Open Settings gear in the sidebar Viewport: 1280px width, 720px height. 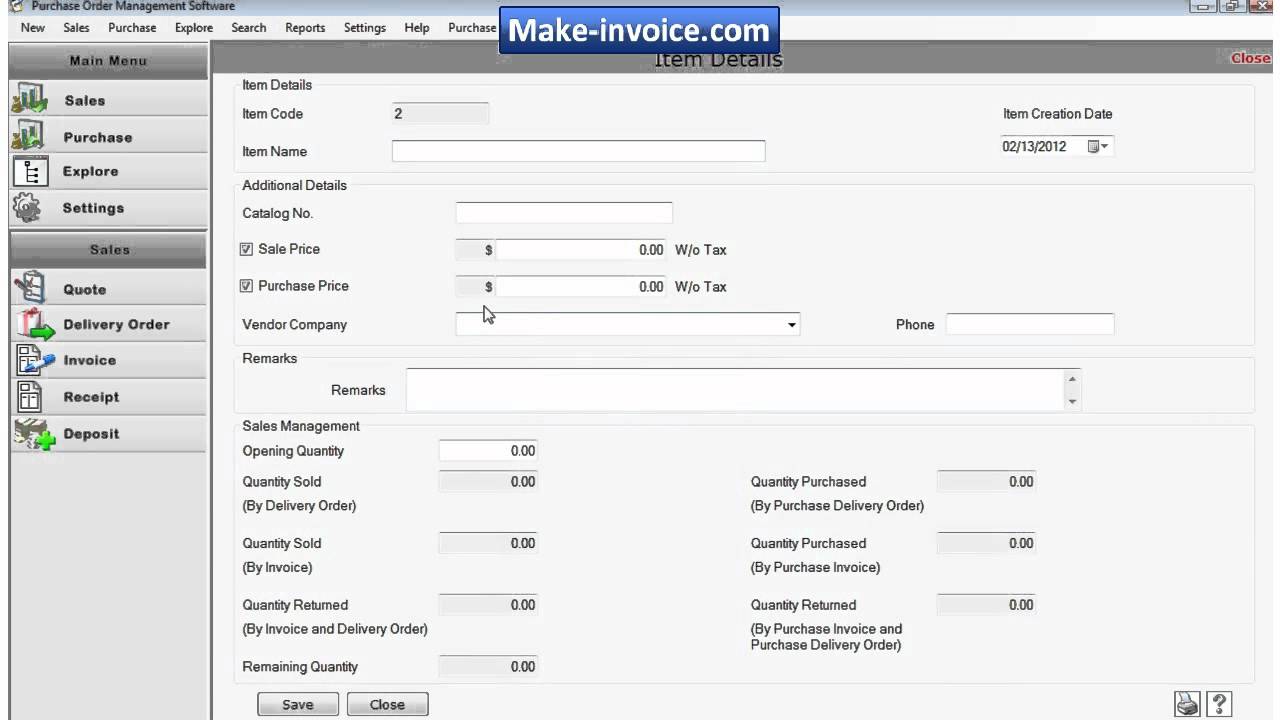[108, 208]
